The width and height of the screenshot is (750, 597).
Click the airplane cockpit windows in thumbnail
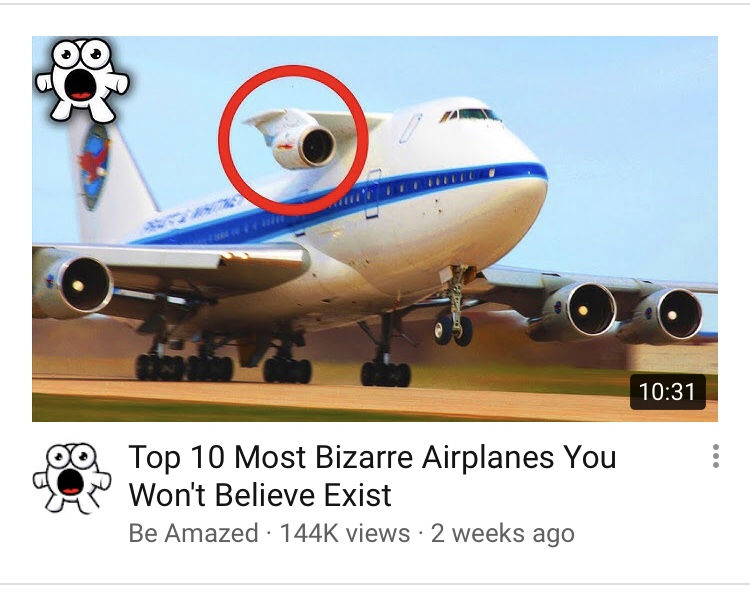pyautogui.click(x=470, y=115)
